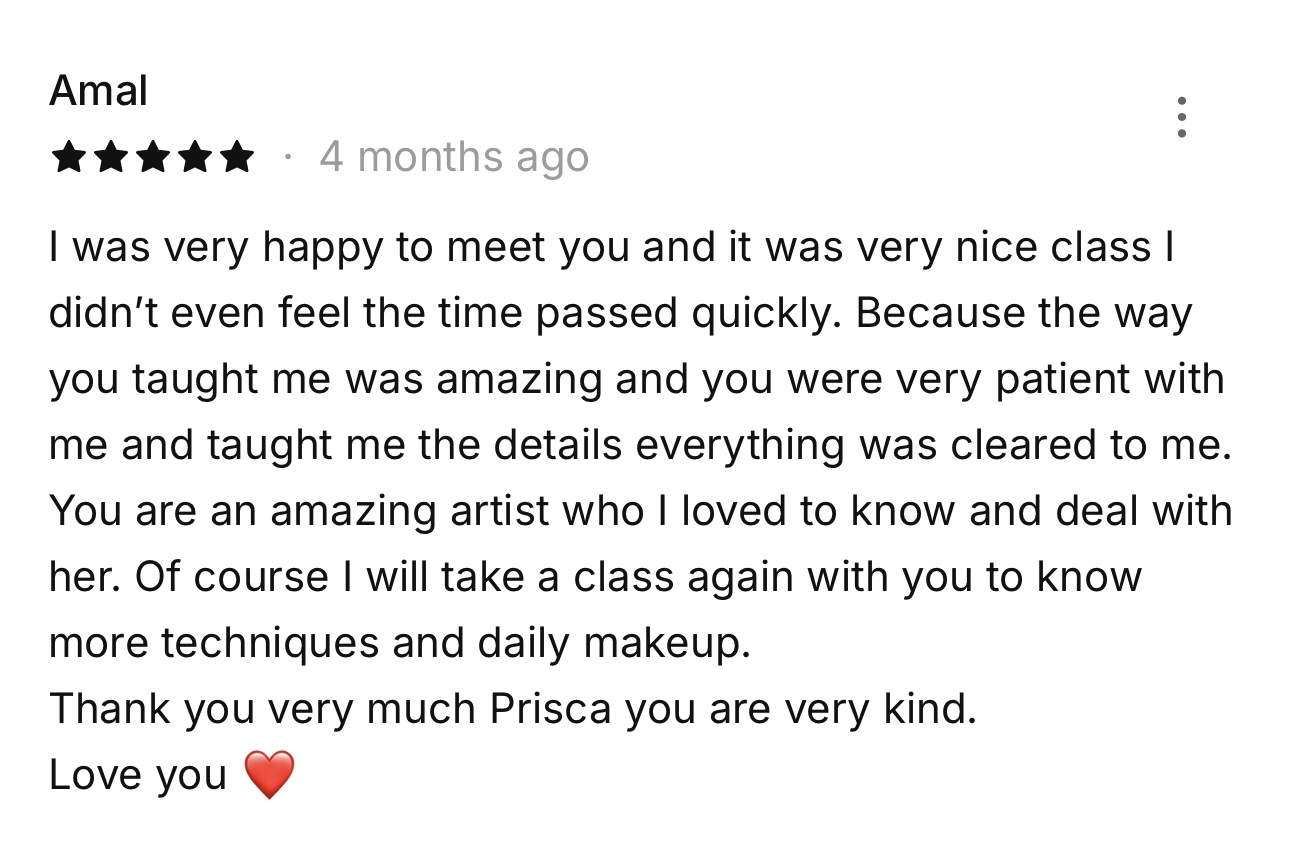Viewport: 1290px width, 846px height.
Task: Click the second star in the rating
Action: pos(111,157)
